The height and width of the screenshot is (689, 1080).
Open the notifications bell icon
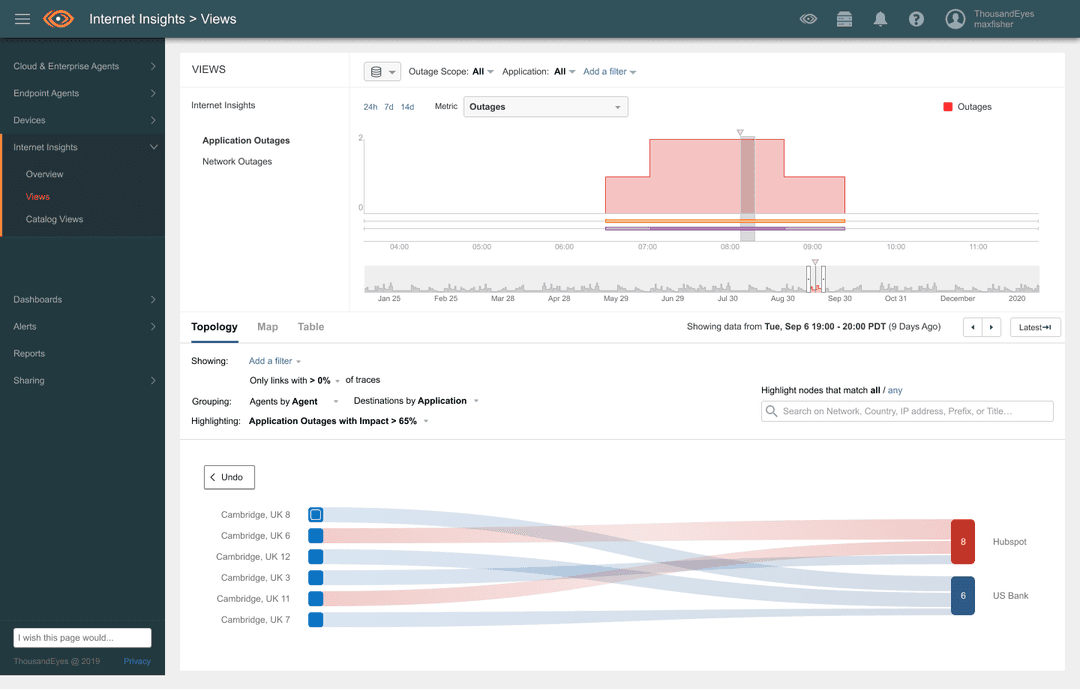pos(881,19)
